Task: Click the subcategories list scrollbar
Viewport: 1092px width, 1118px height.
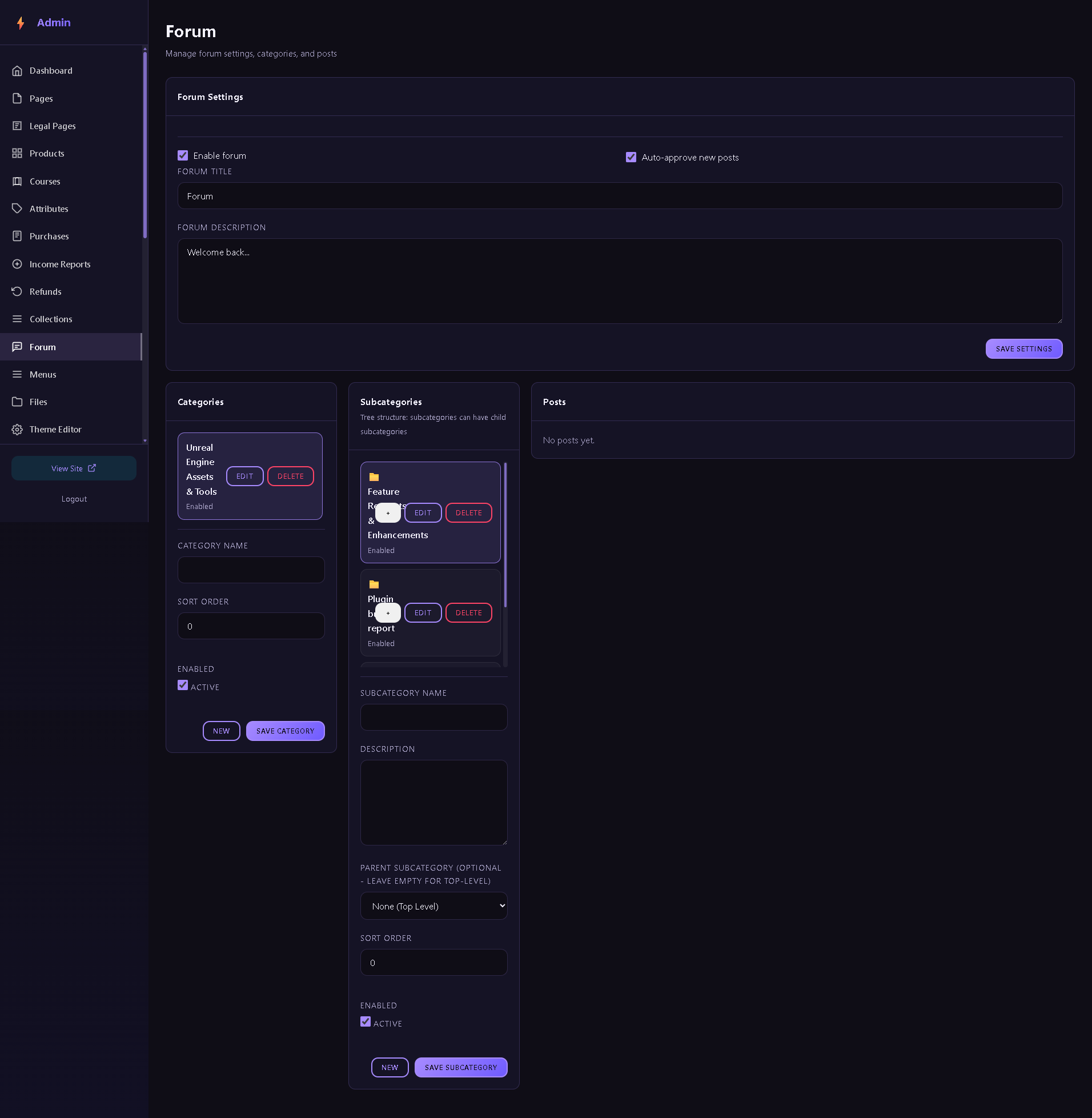Action: coord(505,535)
